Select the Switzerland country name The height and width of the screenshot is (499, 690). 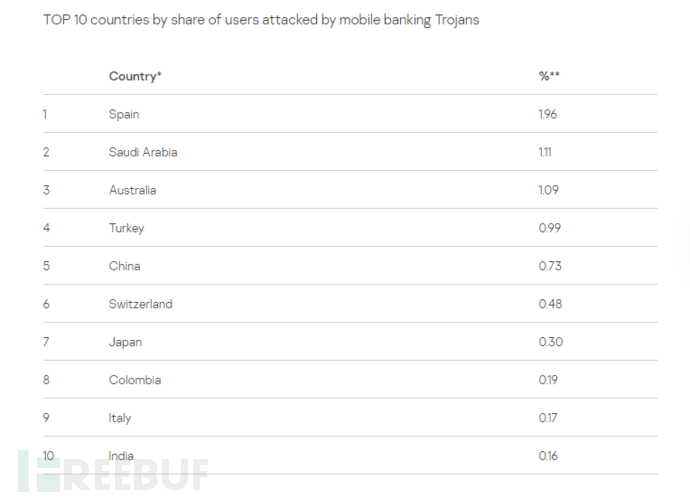click(140, 304)
